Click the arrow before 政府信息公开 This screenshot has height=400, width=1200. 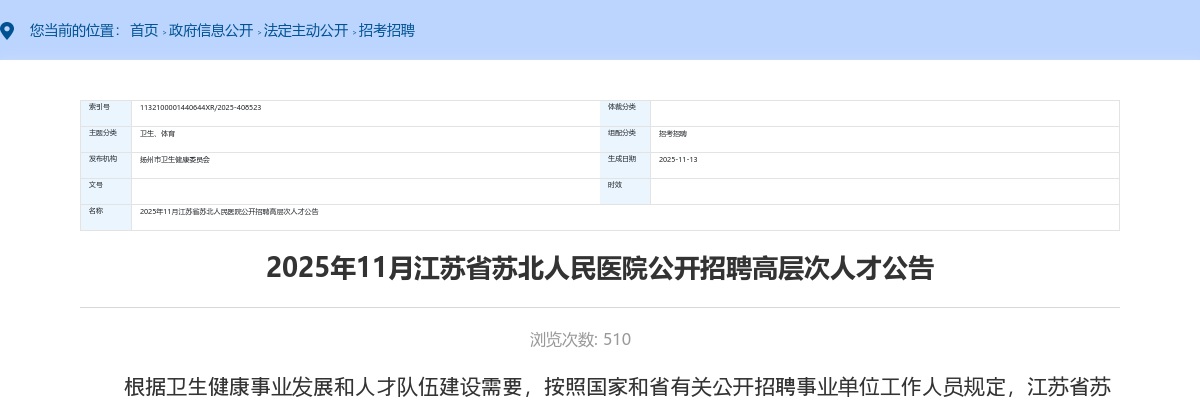163,33
